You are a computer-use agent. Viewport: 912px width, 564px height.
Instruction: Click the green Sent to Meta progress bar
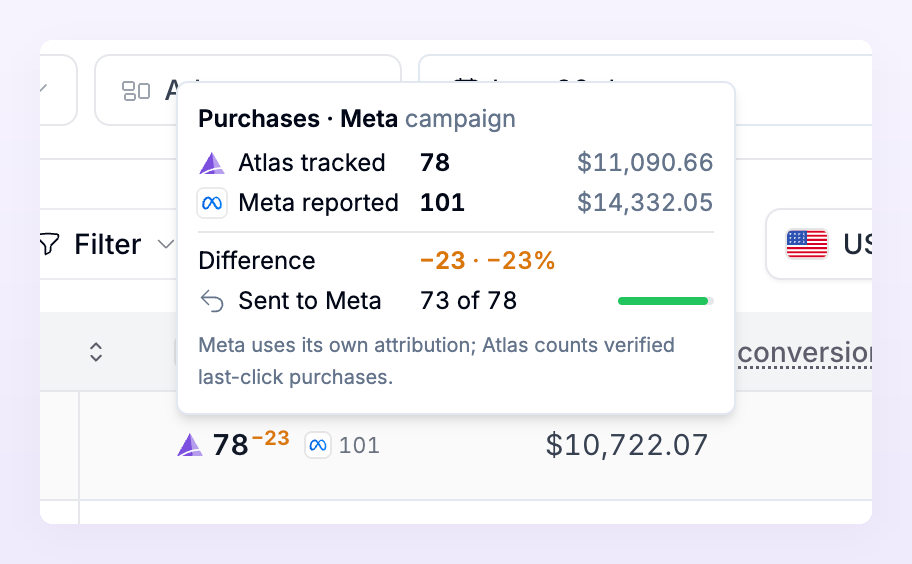[665, 301]
